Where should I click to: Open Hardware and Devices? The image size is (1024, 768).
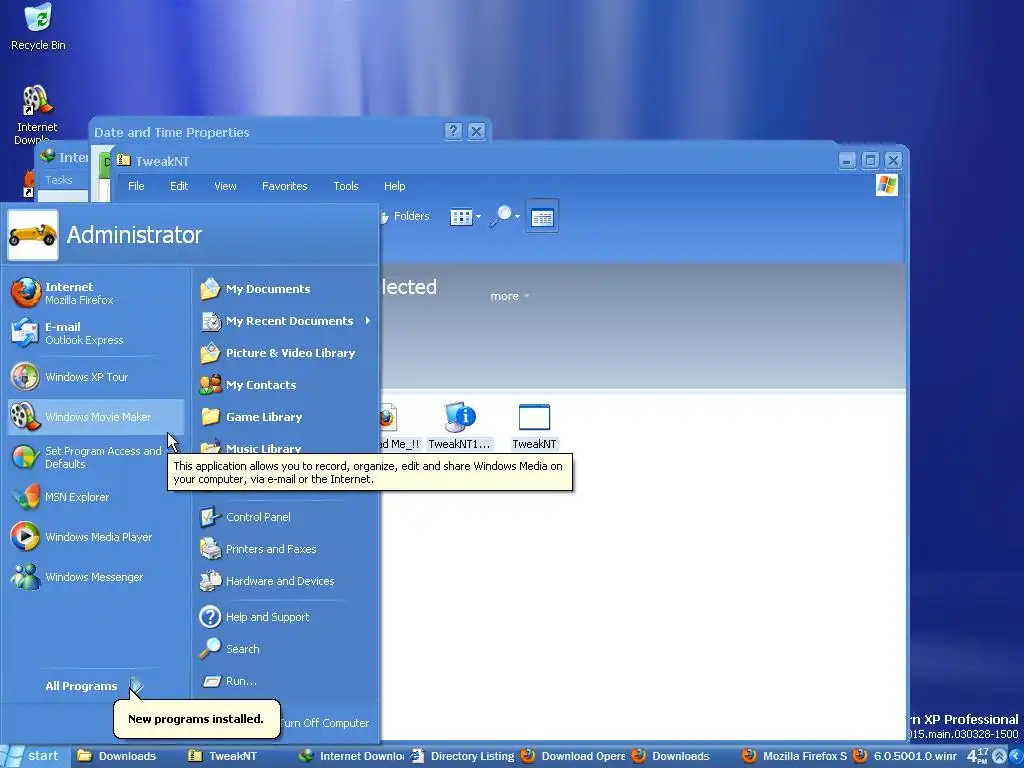(x=285, y=581)
